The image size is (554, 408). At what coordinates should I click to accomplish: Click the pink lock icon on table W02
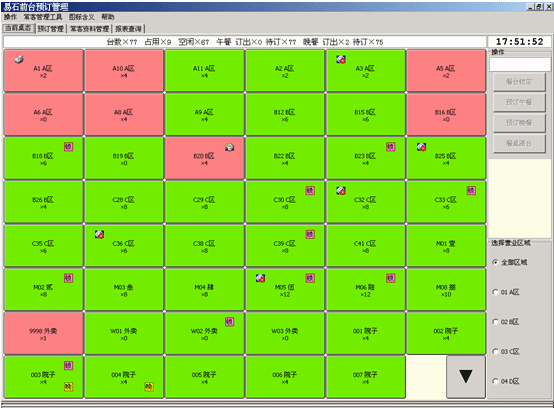pyautogui.click(x=230, y=321)
